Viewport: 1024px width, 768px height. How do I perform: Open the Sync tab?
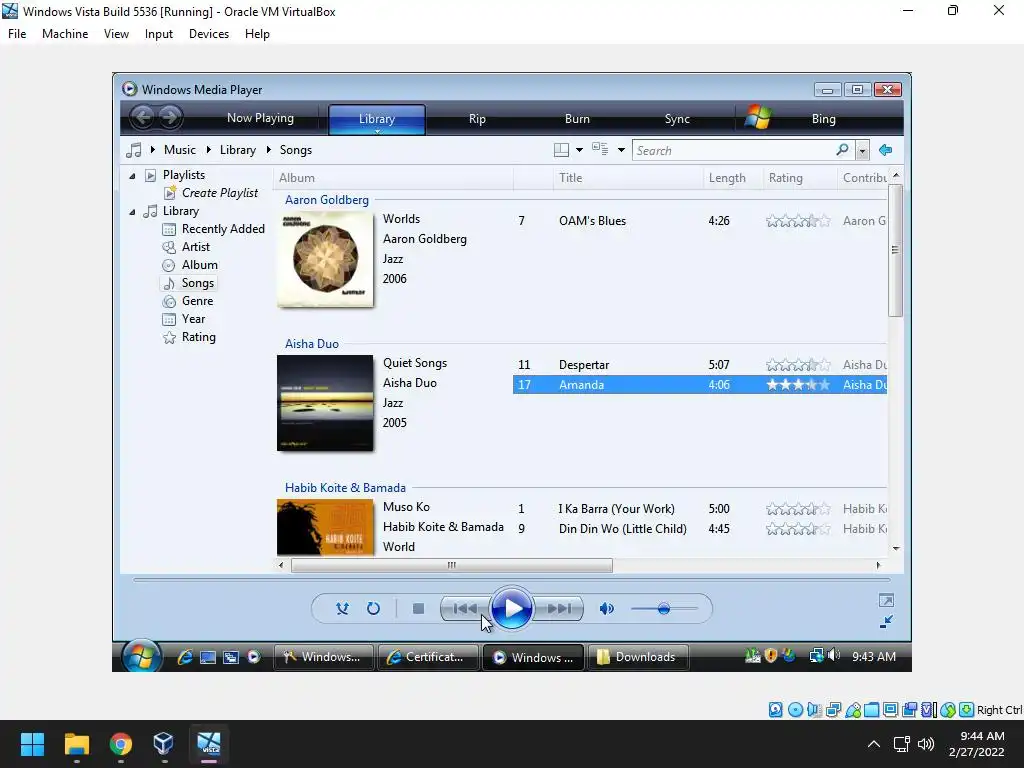(677, 119)
